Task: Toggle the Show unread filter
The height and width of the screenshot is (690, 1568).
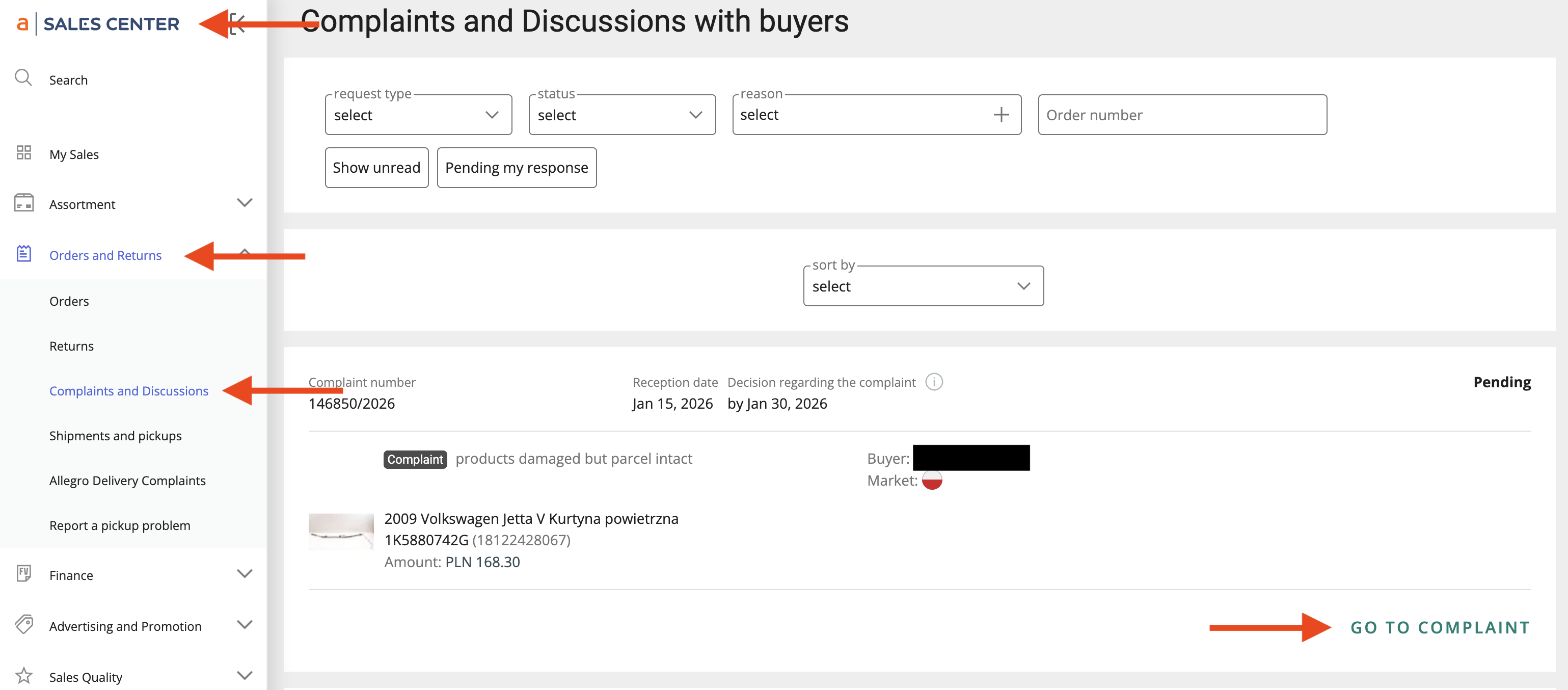Action: pos(376,168)
